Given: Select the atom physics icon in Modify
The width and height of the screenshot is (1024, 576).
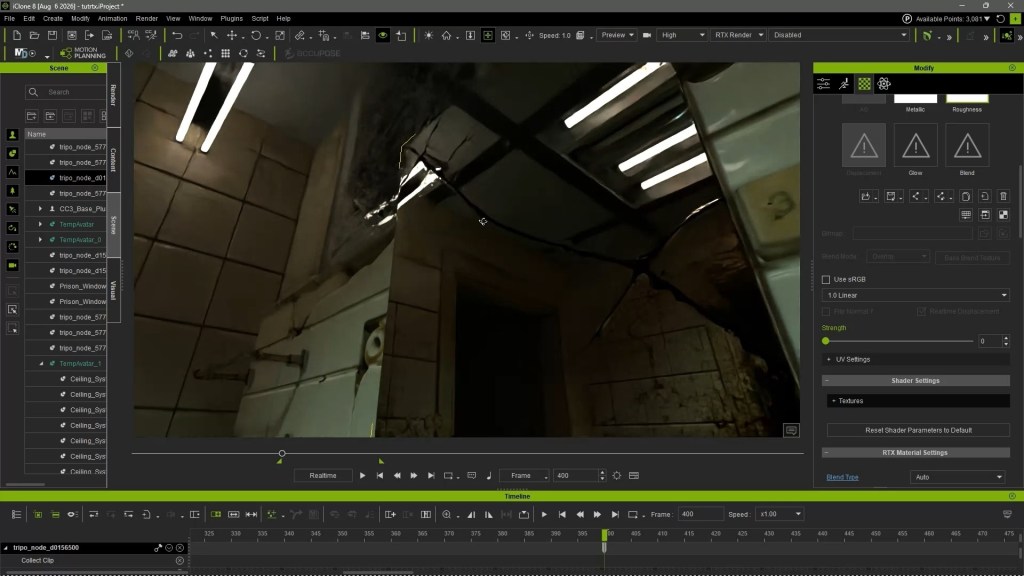Looking at the screenshot, I should (x=884, y=84).
